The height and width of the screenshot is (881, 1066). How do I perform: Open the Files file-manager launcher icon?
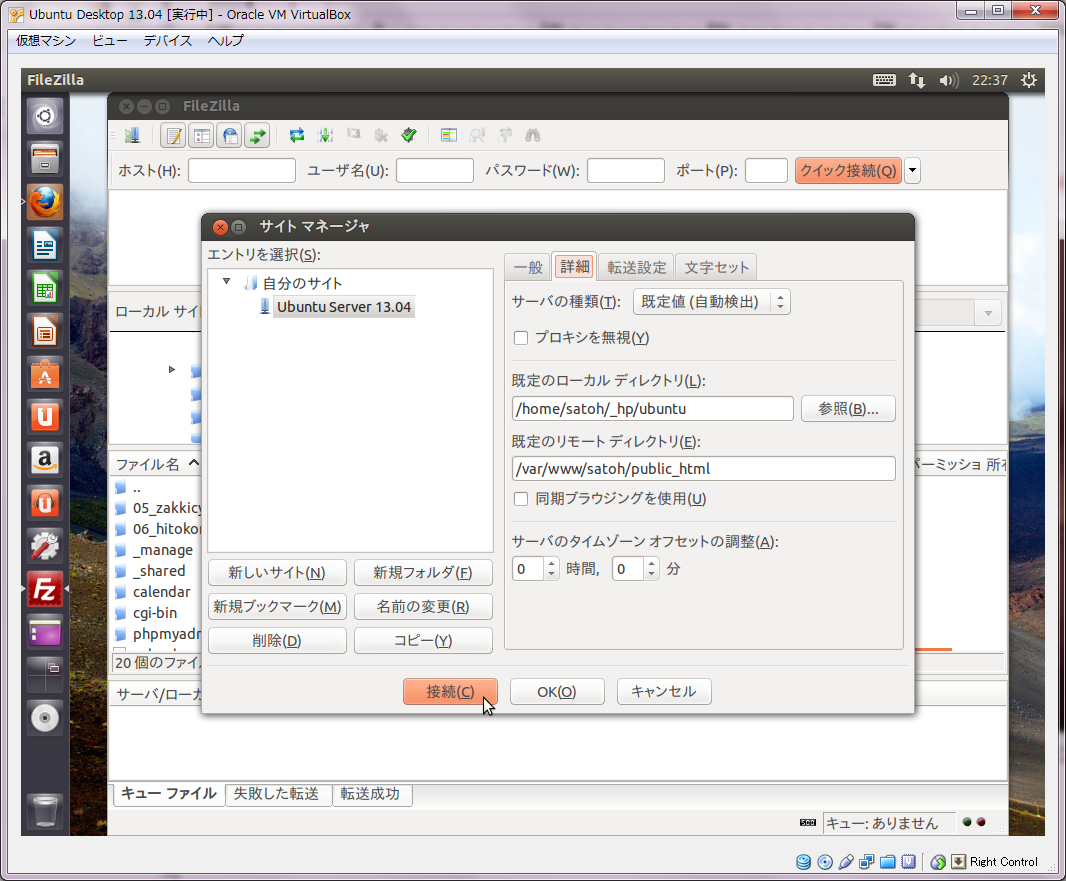[x=45, y=159]
